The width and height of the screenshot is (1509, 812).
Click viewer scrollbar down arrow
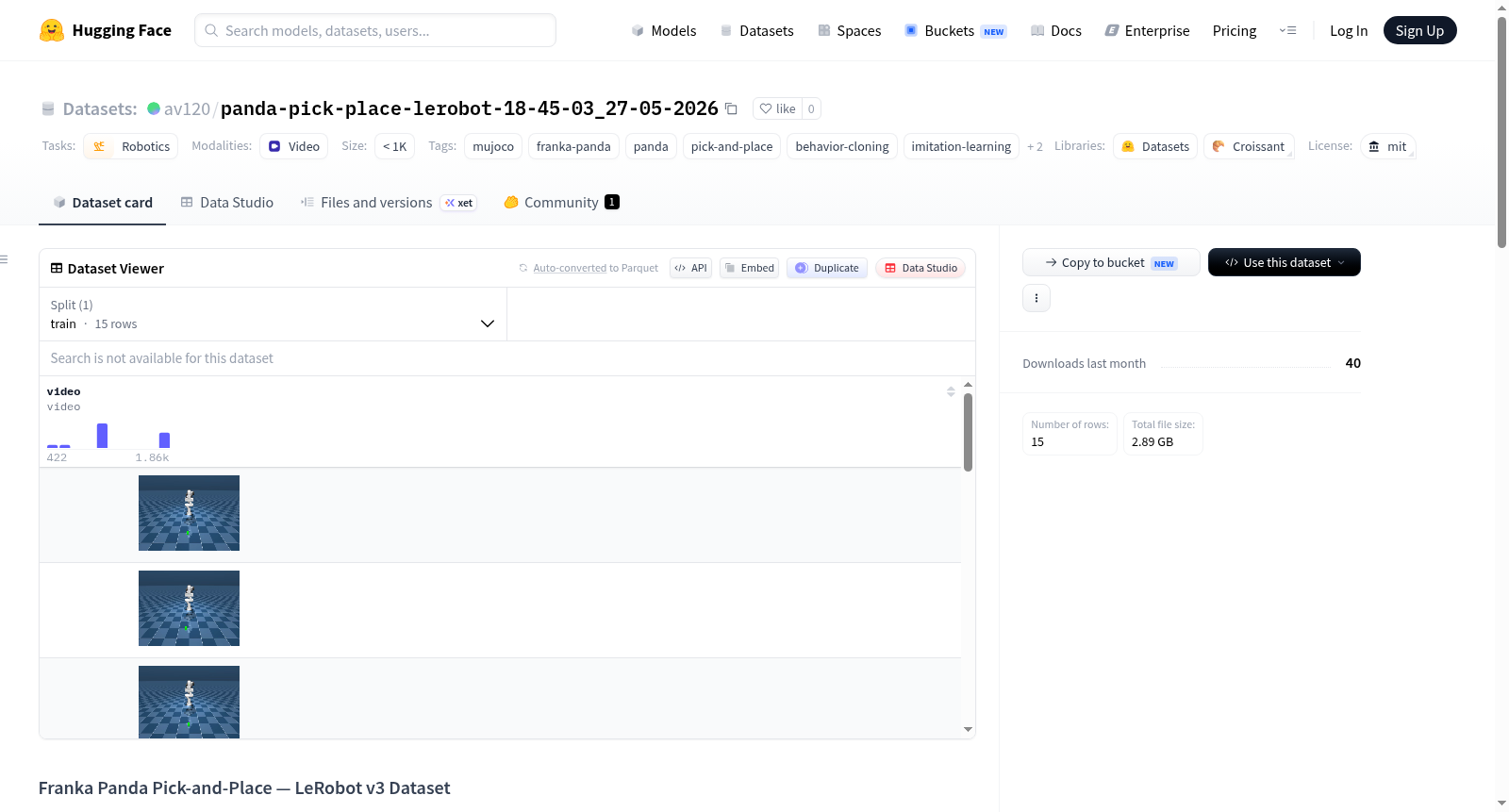click(968, 729)
